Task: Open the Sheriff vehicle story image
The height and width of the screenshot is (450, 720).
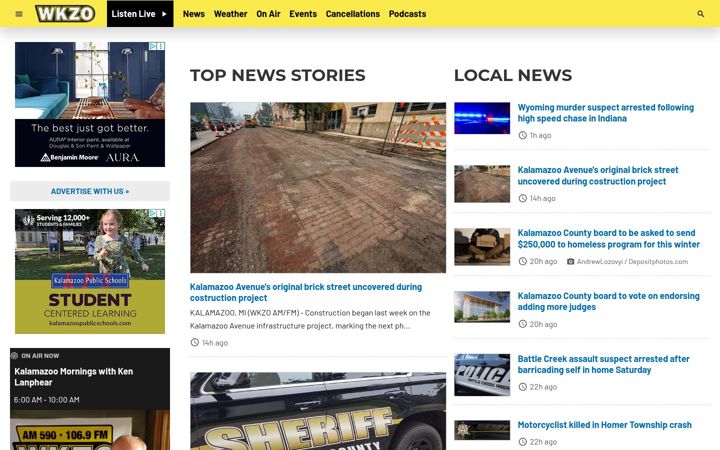Action: tap(318, 411)
